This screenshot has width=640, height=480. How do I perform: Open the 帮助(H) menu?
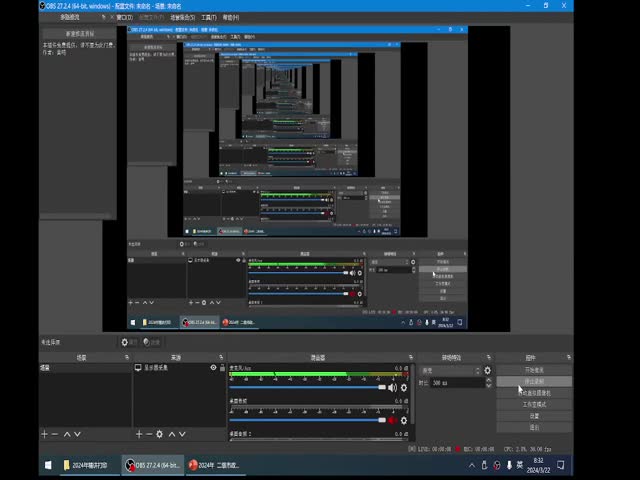tap(231, 17)
